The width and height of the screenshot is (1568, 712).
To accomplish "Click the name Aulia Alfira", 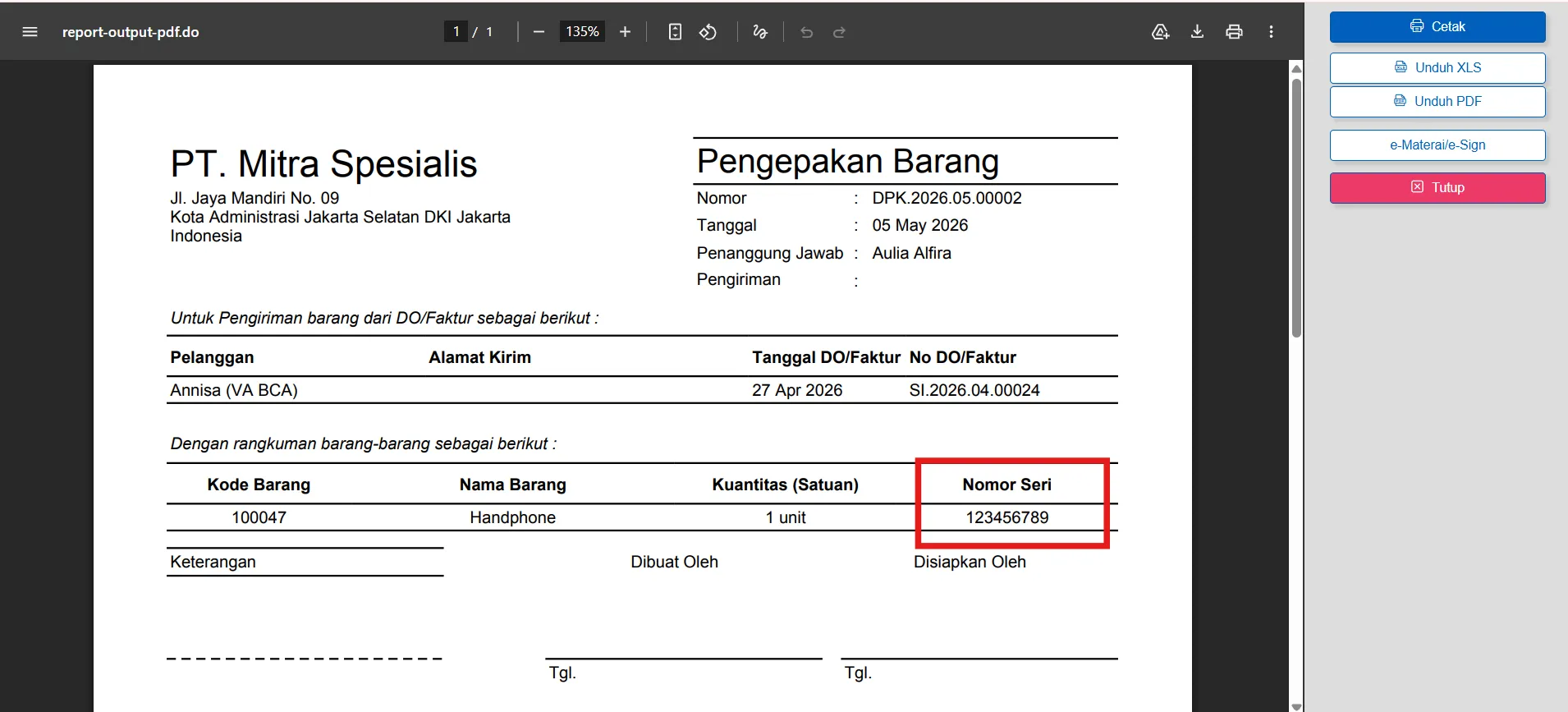I will pos(911,253).
